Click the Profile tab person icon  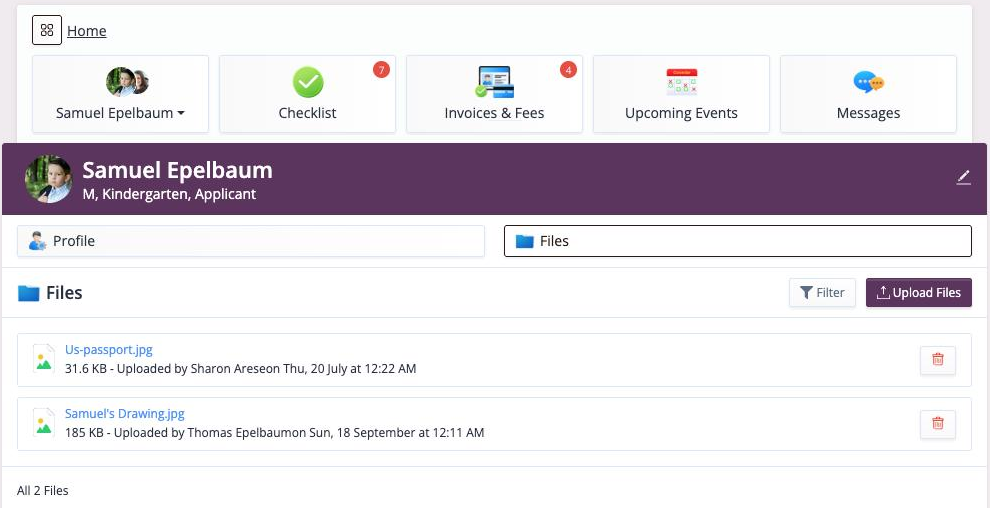38,241
